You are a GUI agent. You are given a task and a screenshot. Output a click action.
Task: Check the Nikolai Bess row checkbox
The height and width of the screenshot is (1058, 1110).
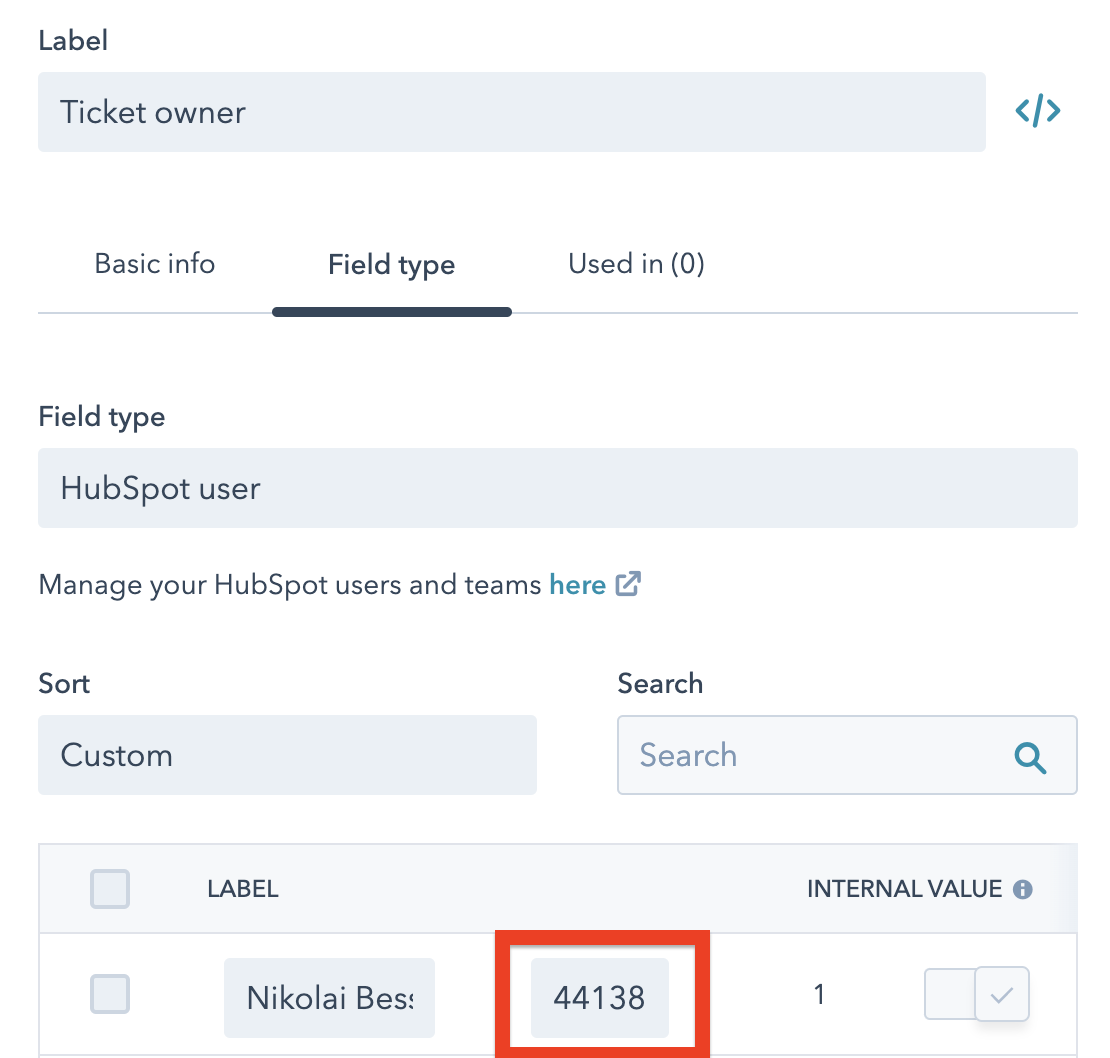[x=110, y=995]
